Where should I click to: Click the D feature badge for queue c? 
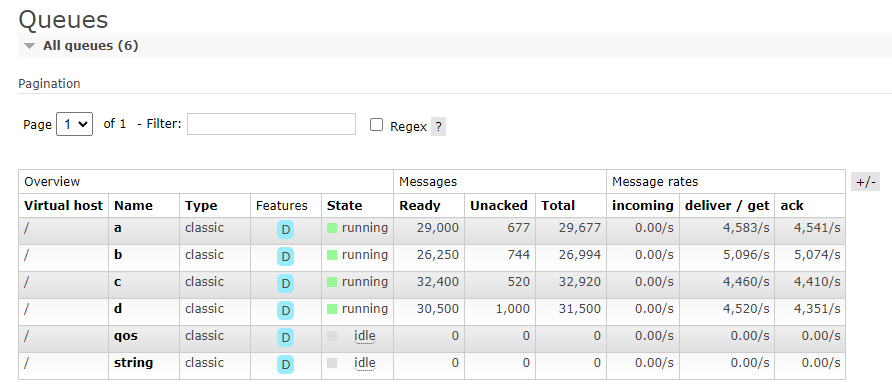tap(286, 283)
